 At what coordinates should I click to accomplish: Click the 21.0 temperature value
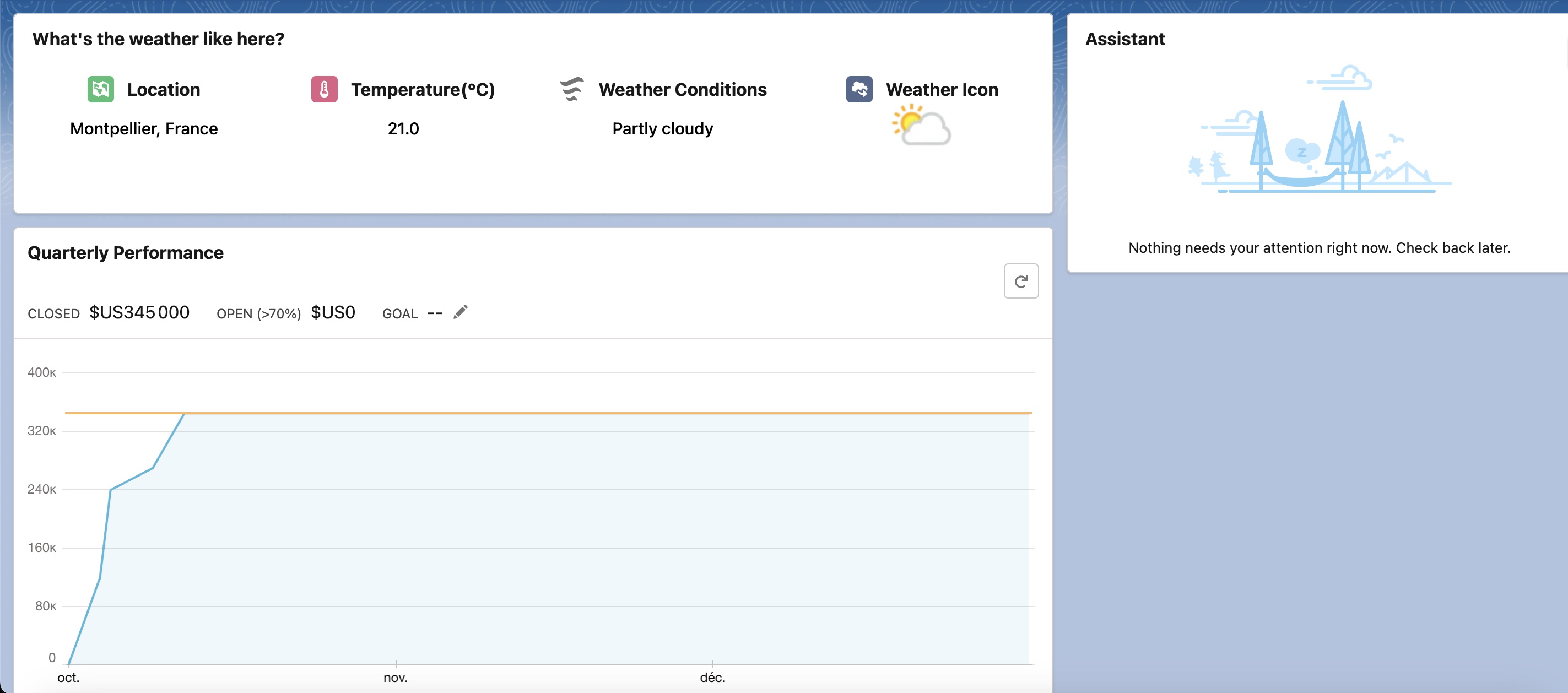coord(403,128)
